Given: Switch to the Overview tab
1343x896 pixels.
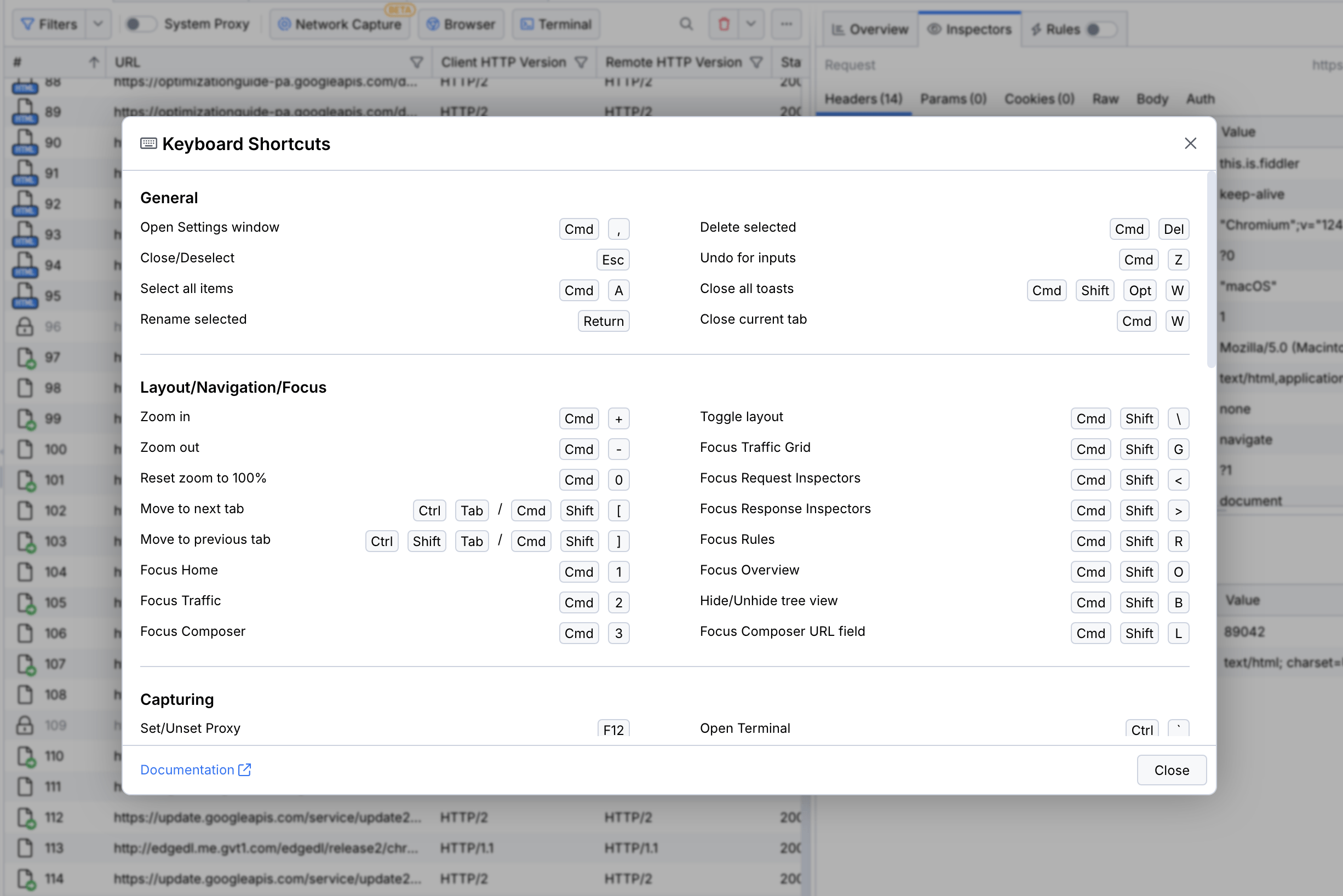Looking at the screenshot, I should pyautogui.click(x=870, y=29).
